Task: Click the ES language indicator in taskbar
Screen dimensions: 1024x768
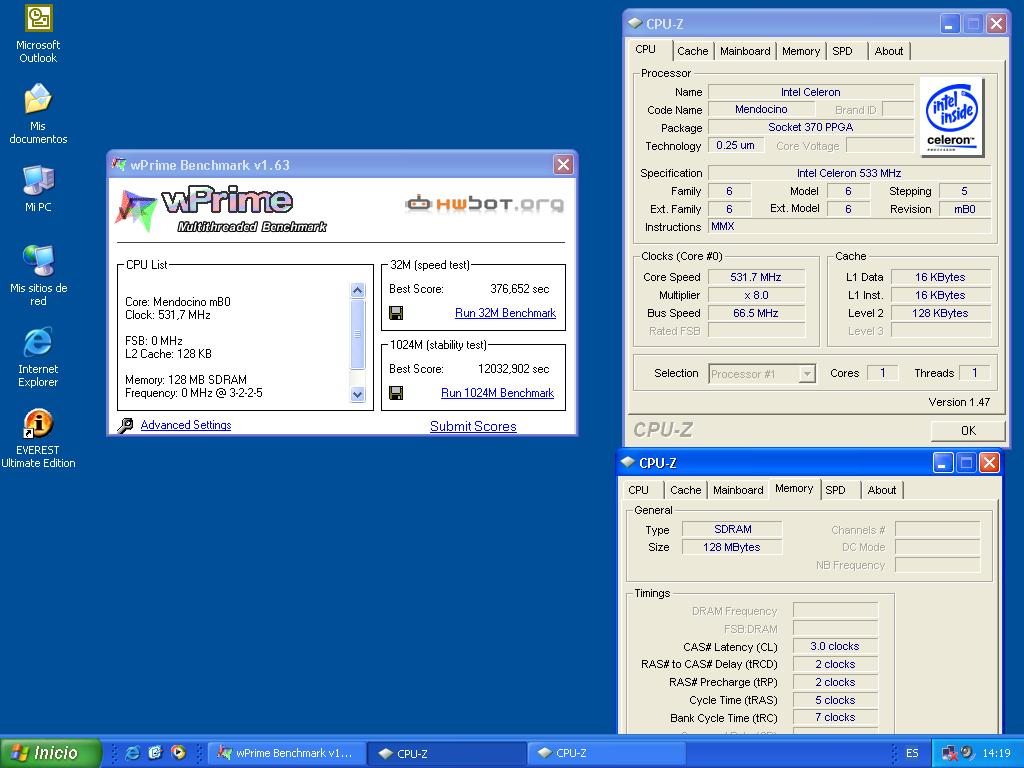Action: tap(912, 753)
